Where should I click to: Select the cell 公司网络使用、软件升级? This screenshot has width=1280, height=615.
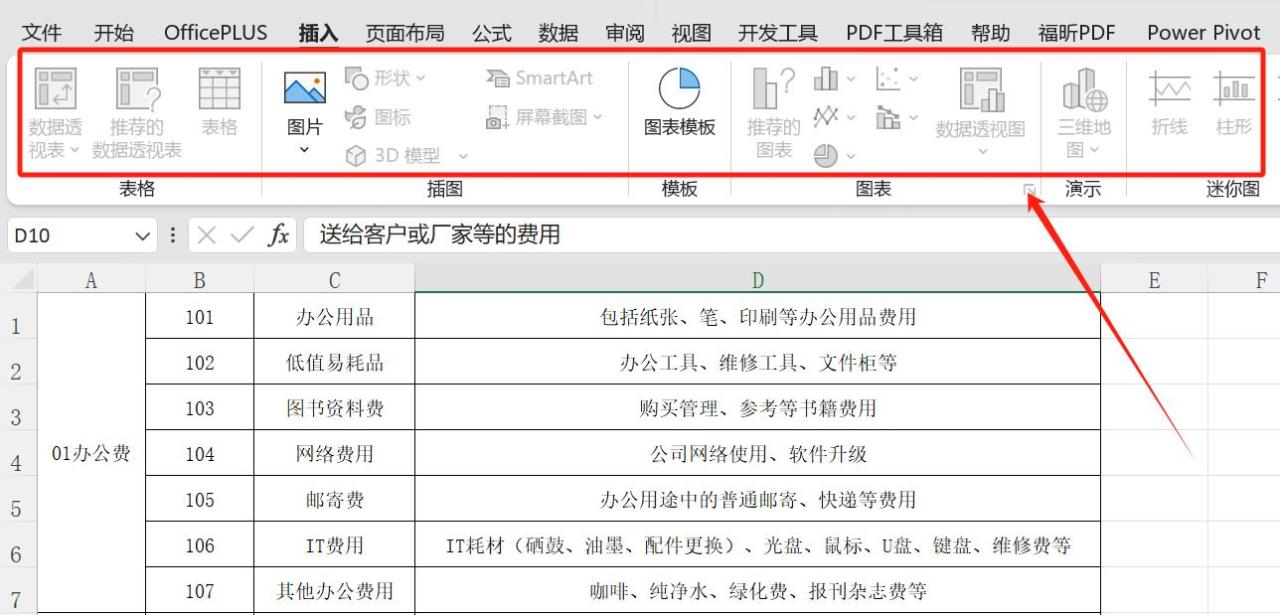pos(758,454)
